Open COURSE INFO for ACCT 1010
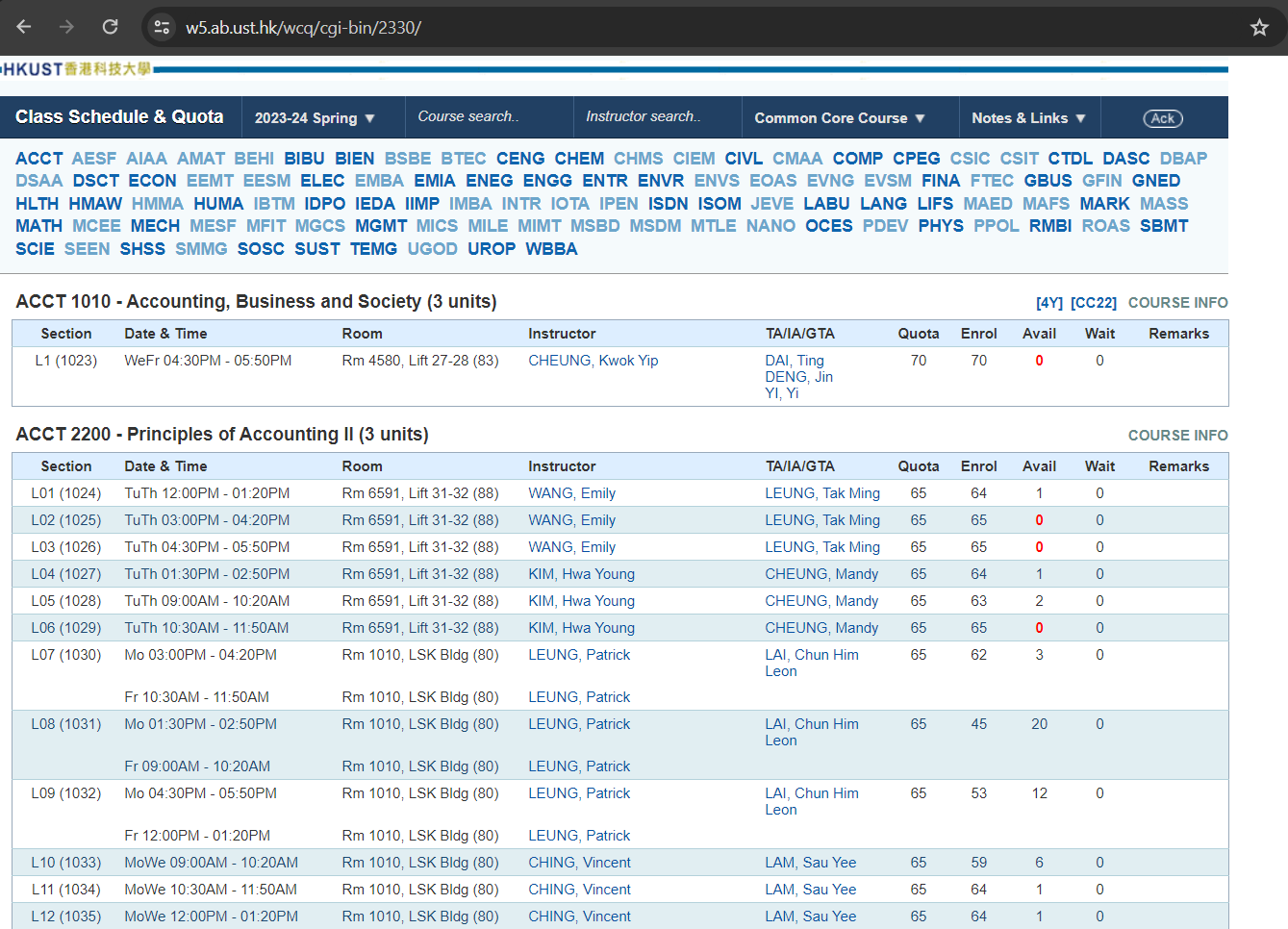The height and width of the screenshot is (929, 1288). pyautogui.click(x=1177, y=303)
